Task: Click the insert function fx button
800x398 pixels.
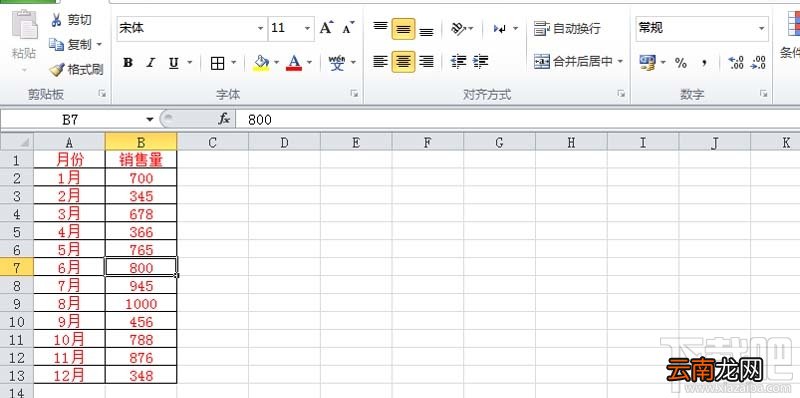Action: (224, 119)
